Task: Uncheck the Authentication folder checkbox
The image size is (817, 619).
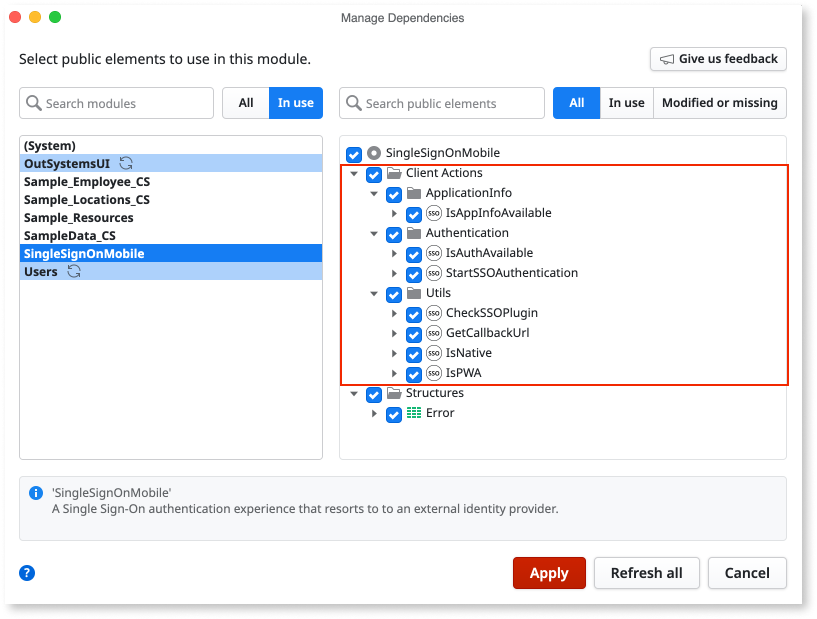Action: (x=393, y=233)
